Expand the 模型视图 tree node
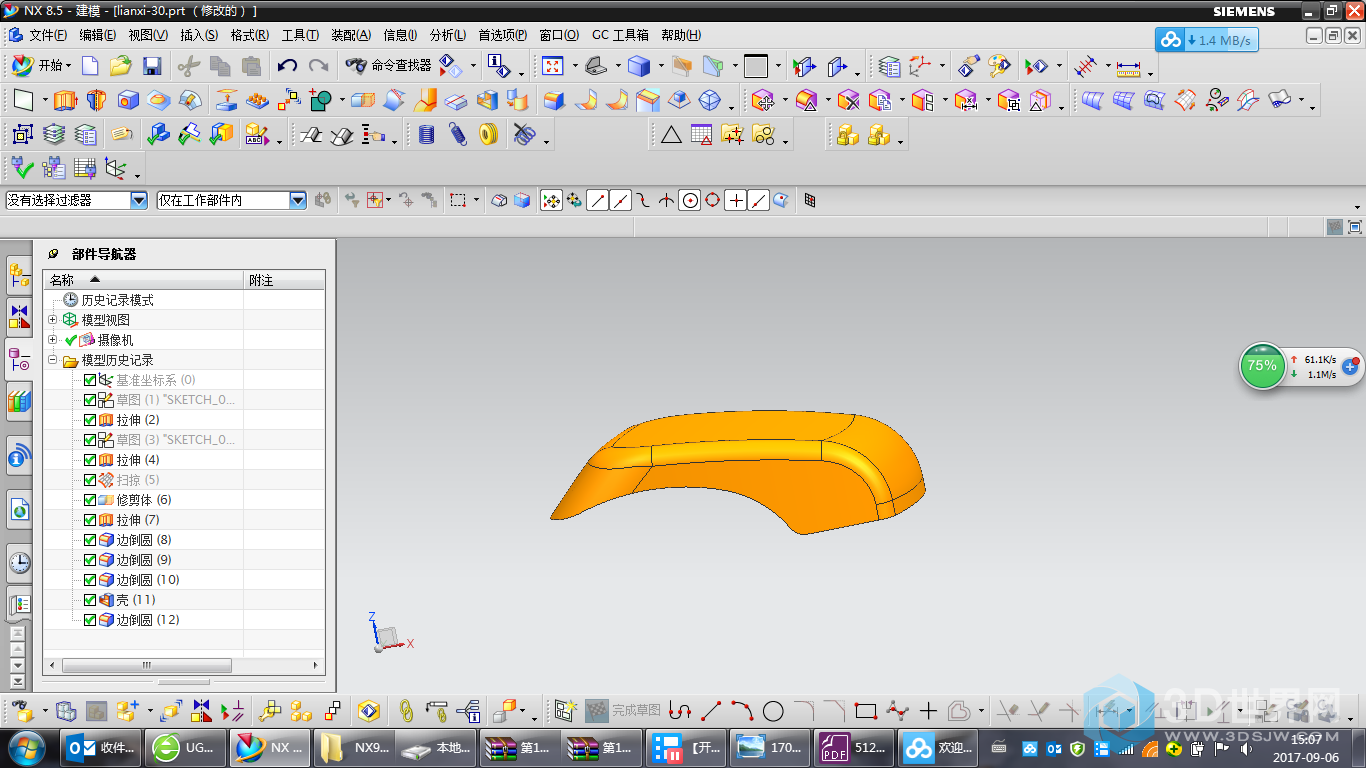1366x768 pixels. click(52, 320)
